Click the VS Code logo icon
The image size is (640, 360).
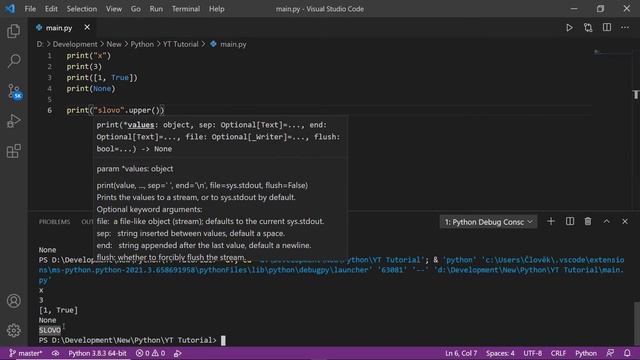[x=10, y=9]
